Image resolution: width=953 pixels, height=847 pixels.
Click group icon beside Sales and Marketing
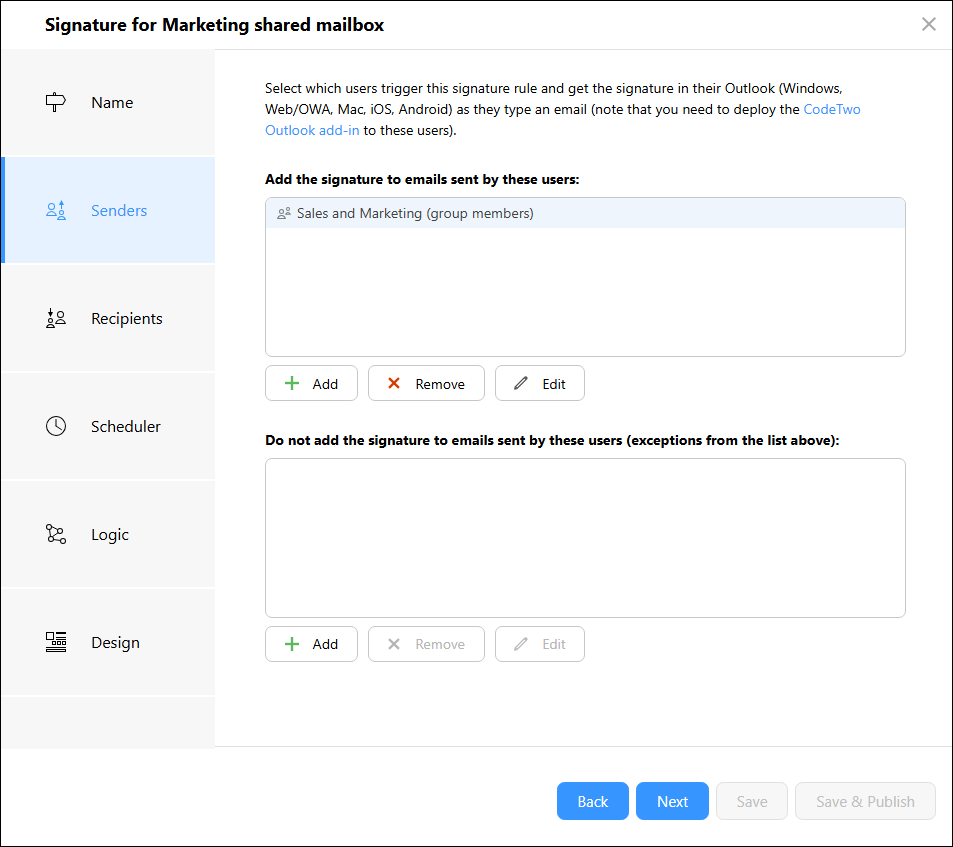click(x=284, y=213)
